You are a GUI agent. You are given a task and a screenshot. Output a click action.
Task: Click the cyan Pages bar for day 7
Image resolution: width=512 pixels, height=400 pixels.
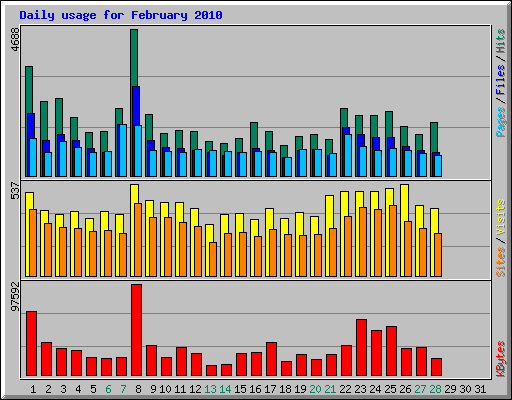coord(123,150)
